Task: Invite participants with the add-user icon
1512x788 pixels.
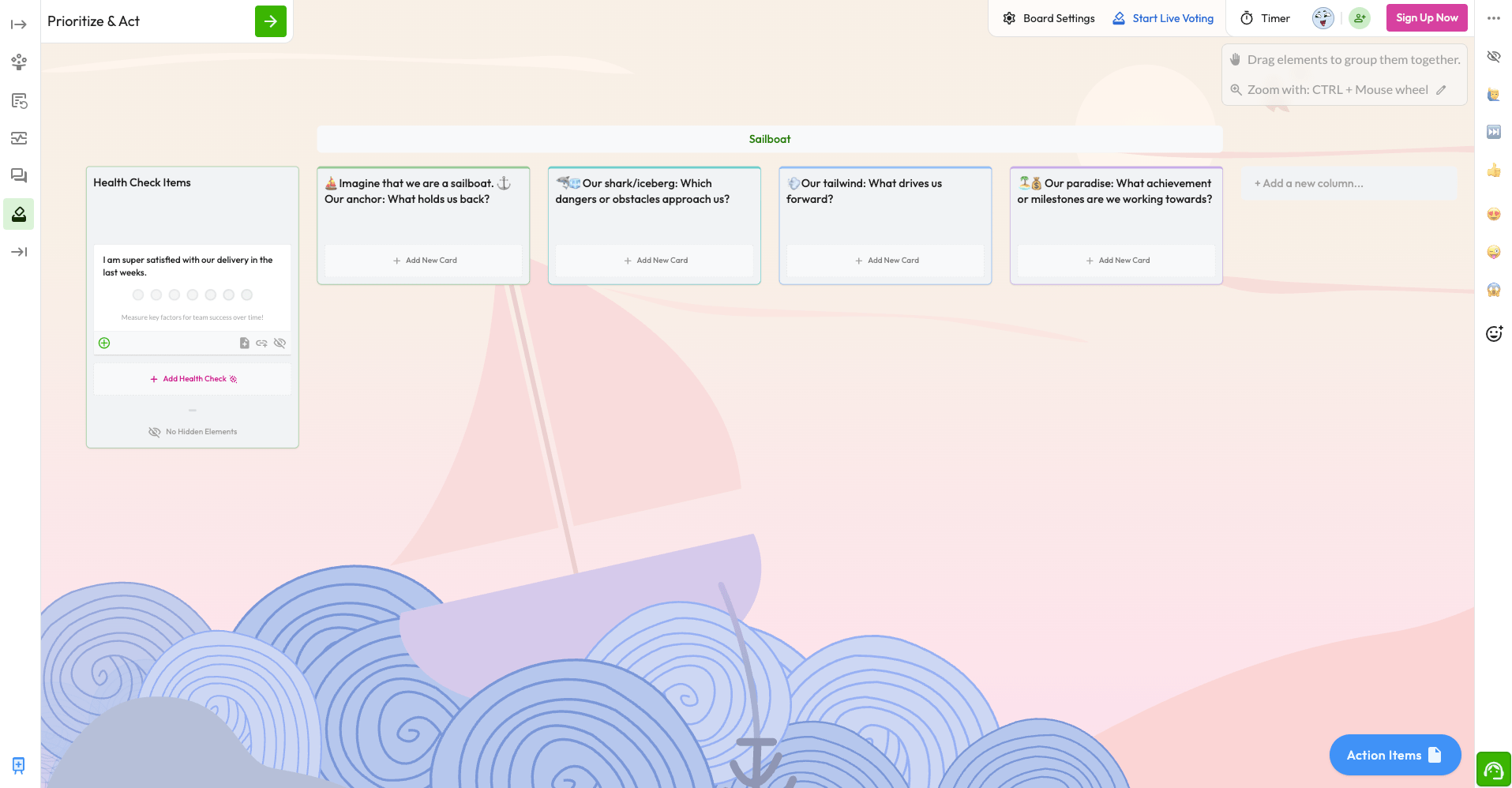Action: 1360,18
